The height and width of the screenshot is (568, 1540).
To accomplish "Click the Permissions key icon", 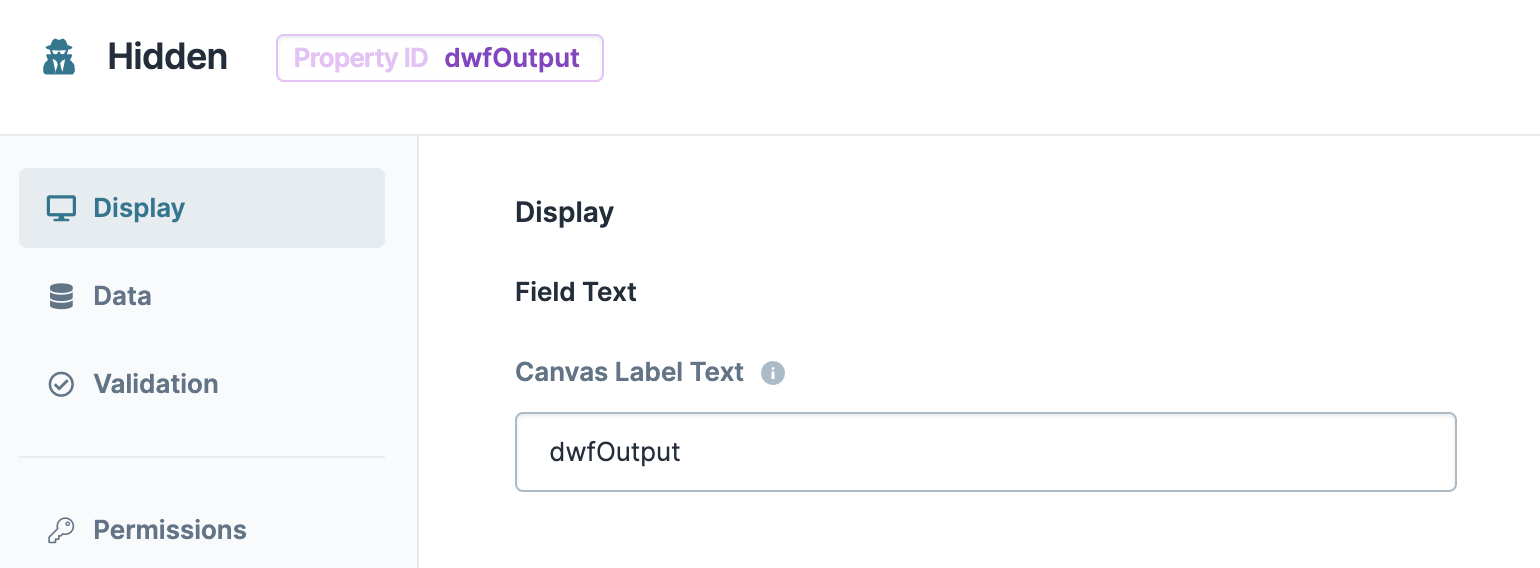I will point(62,530).
